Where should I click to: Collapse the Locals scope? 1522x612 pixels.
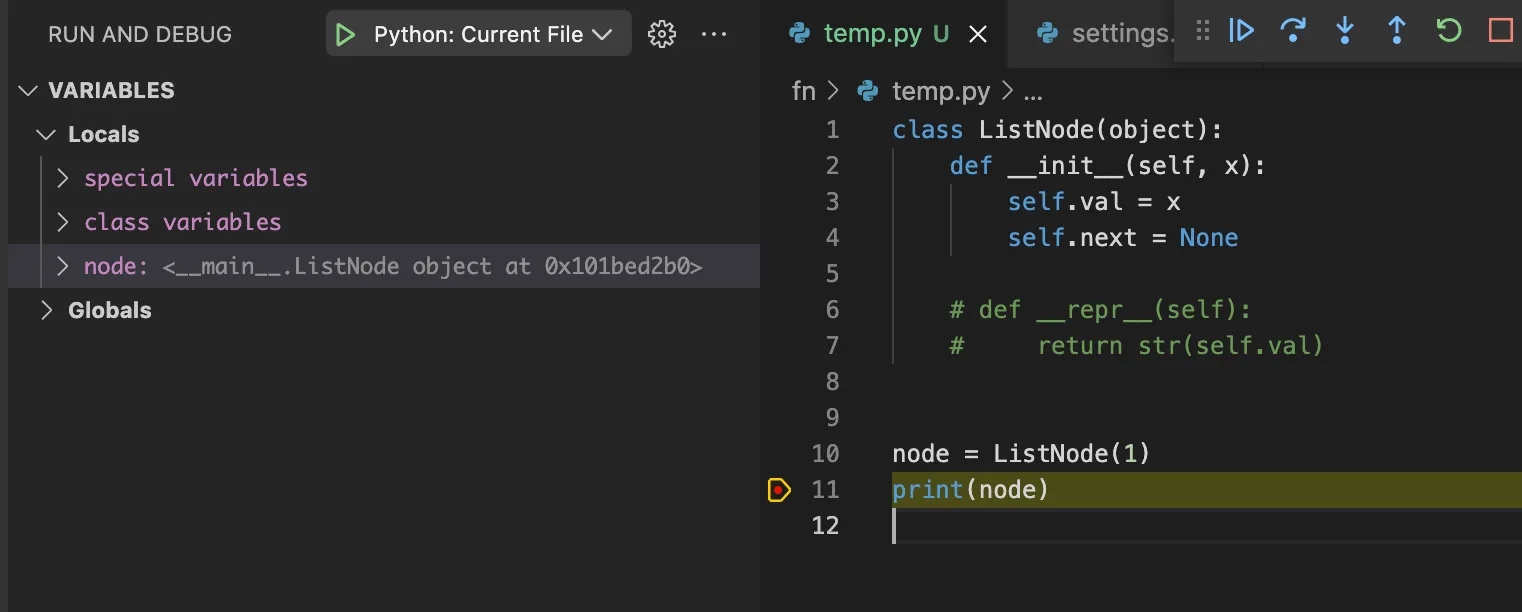click(46, 135)
